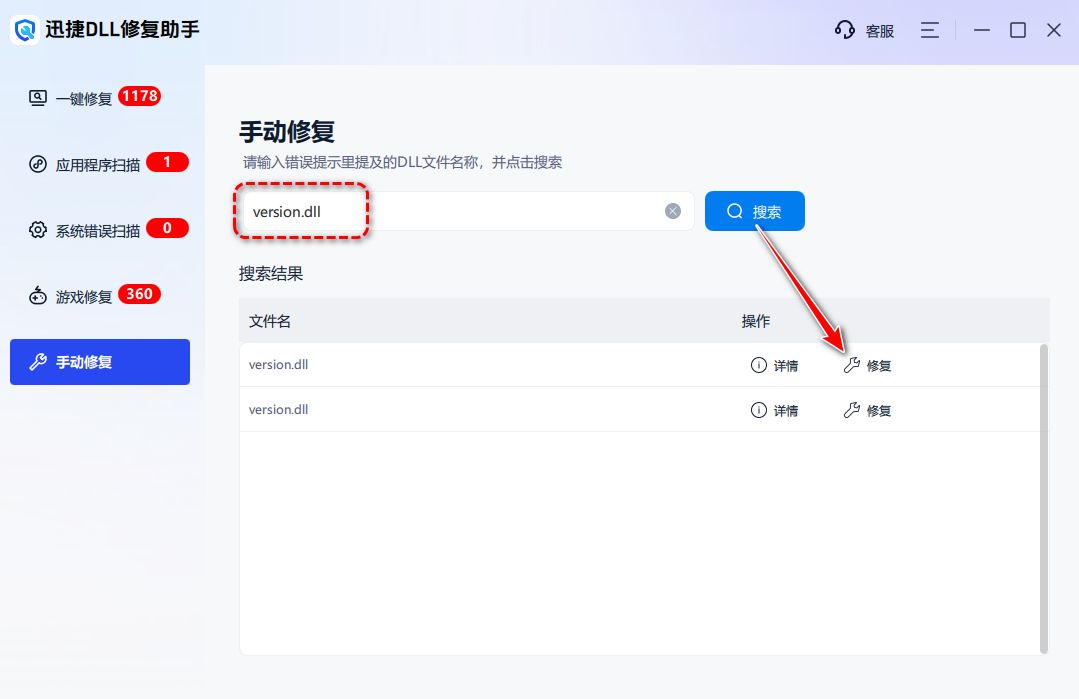The height and width of the screenshot is (699, 1079).
Task: Go to 游戏修复 section
Action: click(84, 297)
